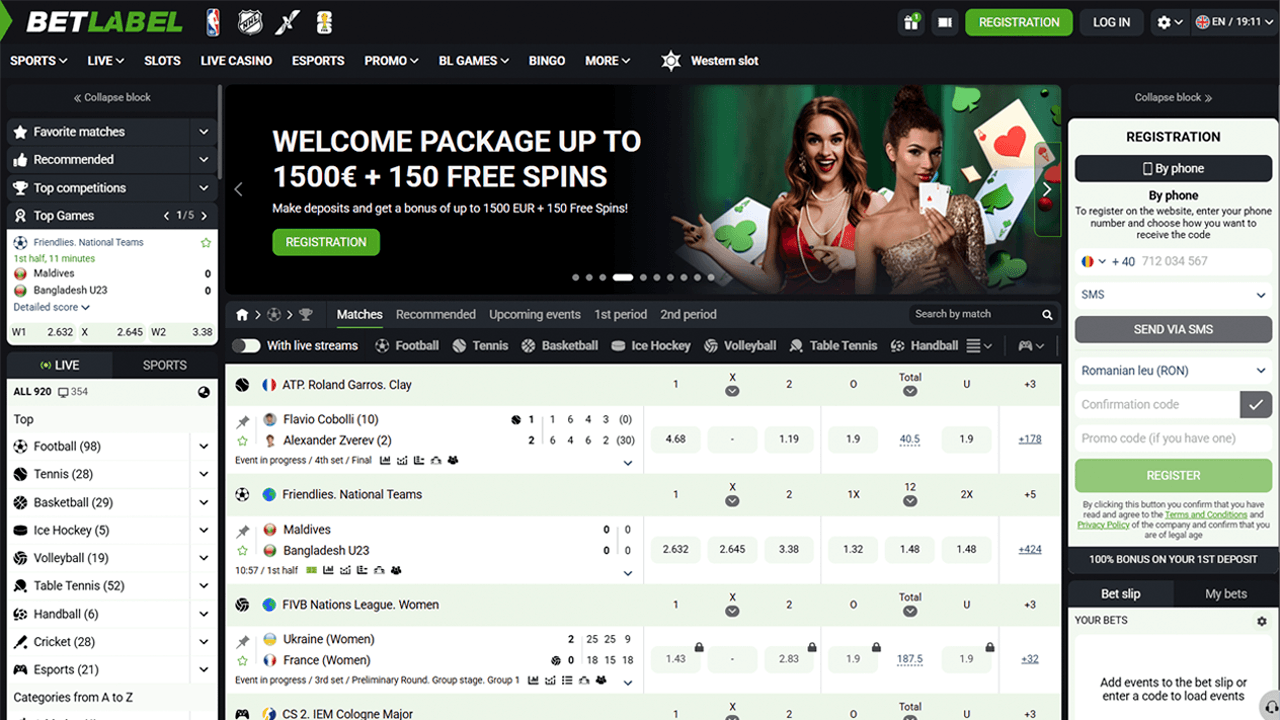Open the settings gear in header
The width and height of the screenshot is (1280, 720).
pyautogui.click(x=1169, y=22)
